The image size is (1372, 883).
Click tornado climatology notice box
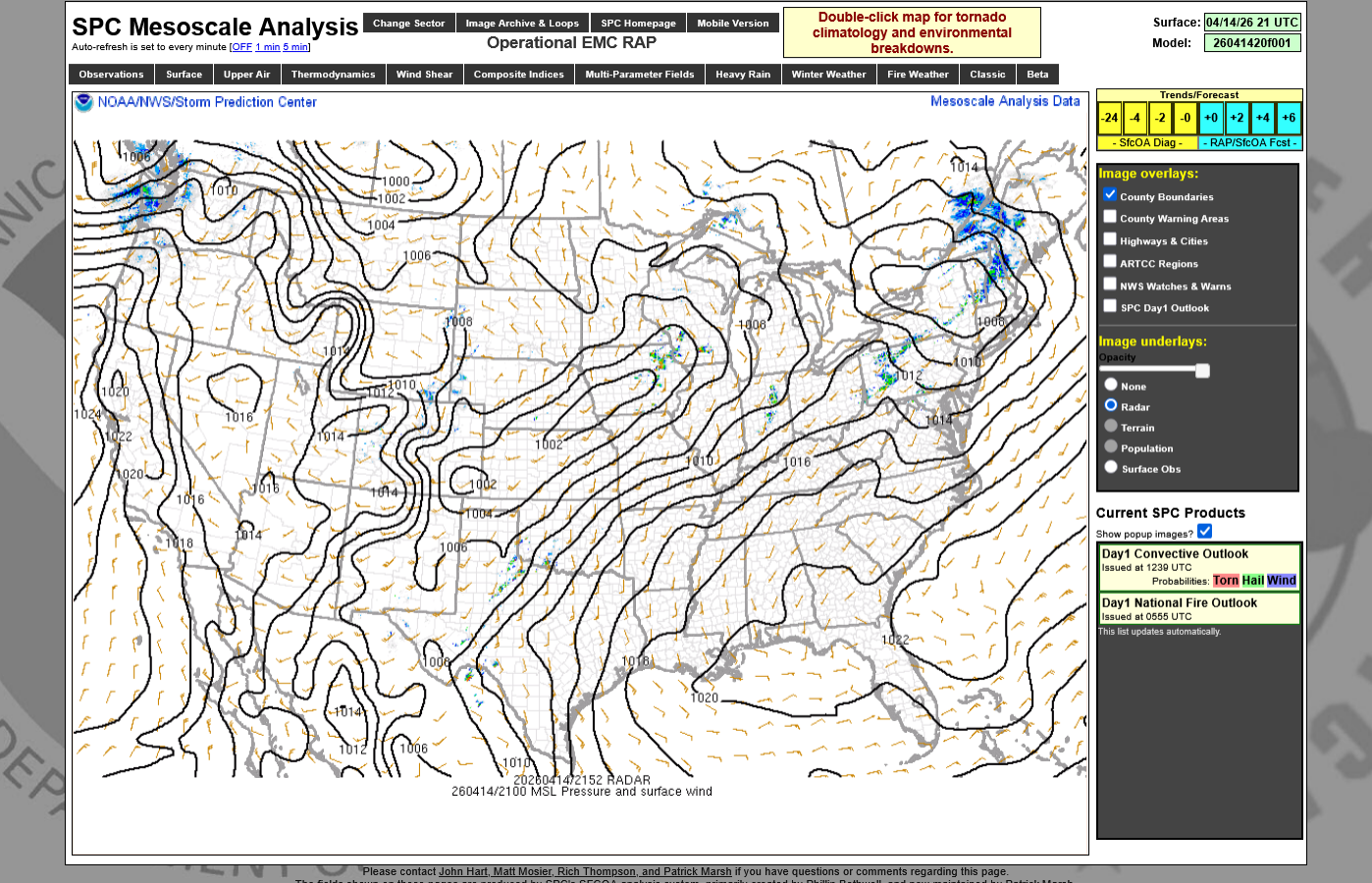[912, 32]
